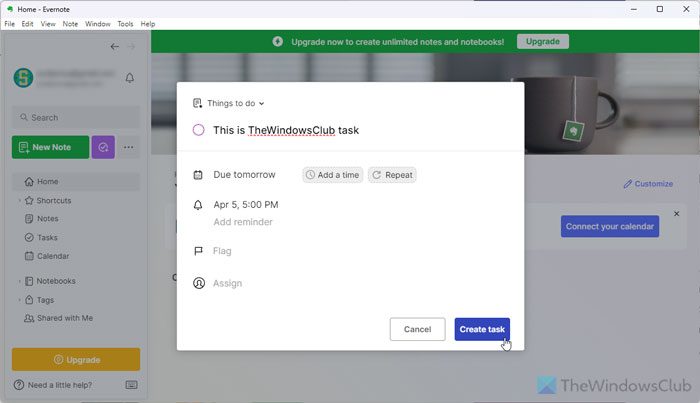This screenshot has width=700, height=403.
Task: Expand the Tags section arrow
Action: click(x=19, y=300)
